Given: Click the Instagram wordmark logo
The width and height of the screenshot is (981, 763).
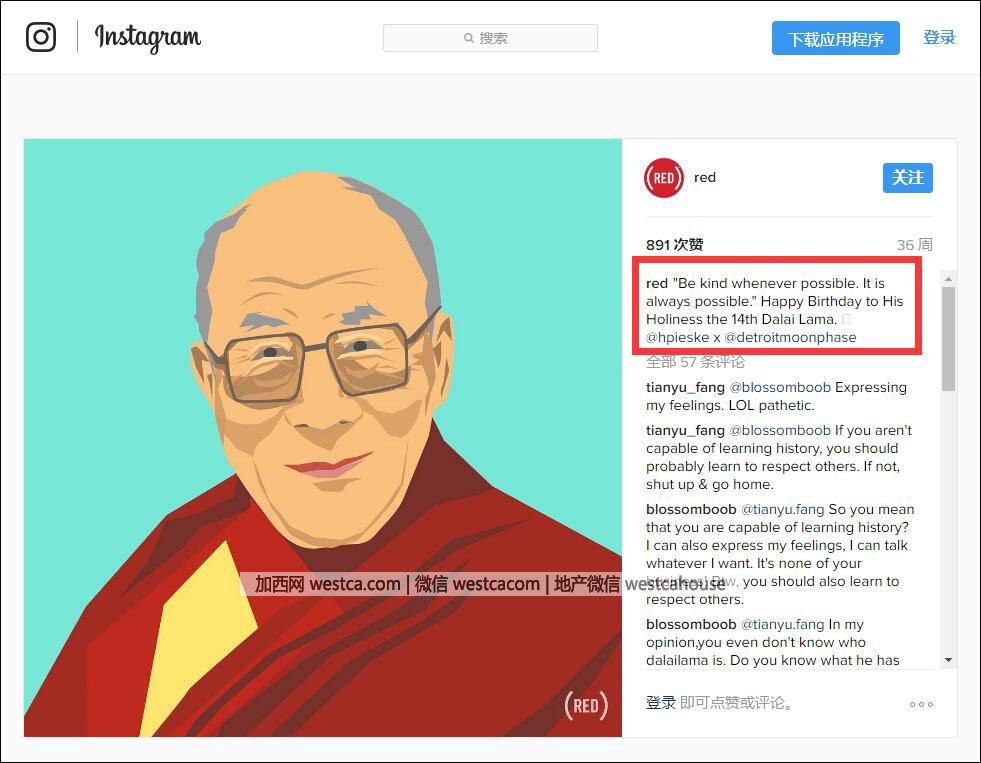Looking at the screenshot, I should (148, 38).
